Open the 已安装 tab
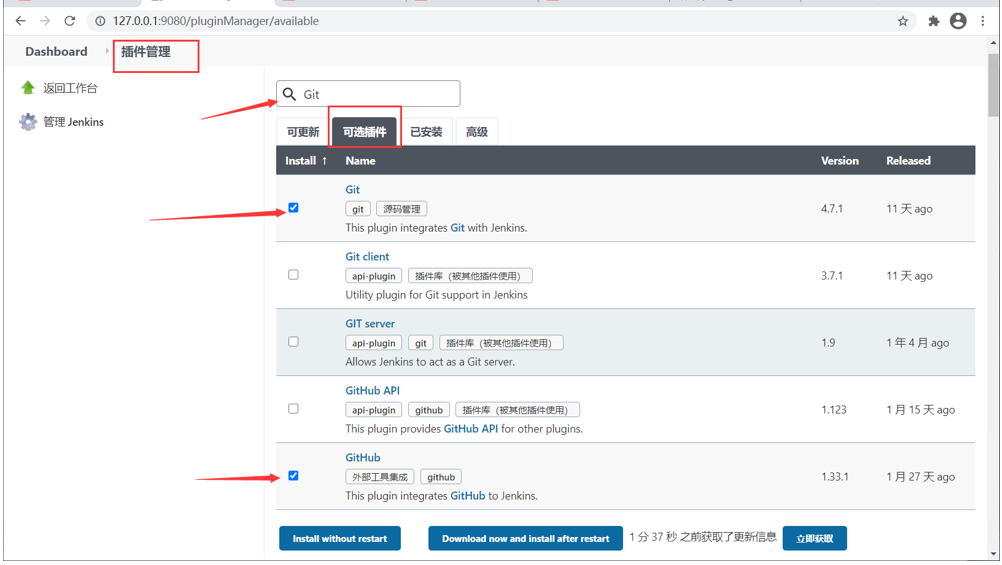Viewport: 1002px width, 565px height. tap(426, 132)
